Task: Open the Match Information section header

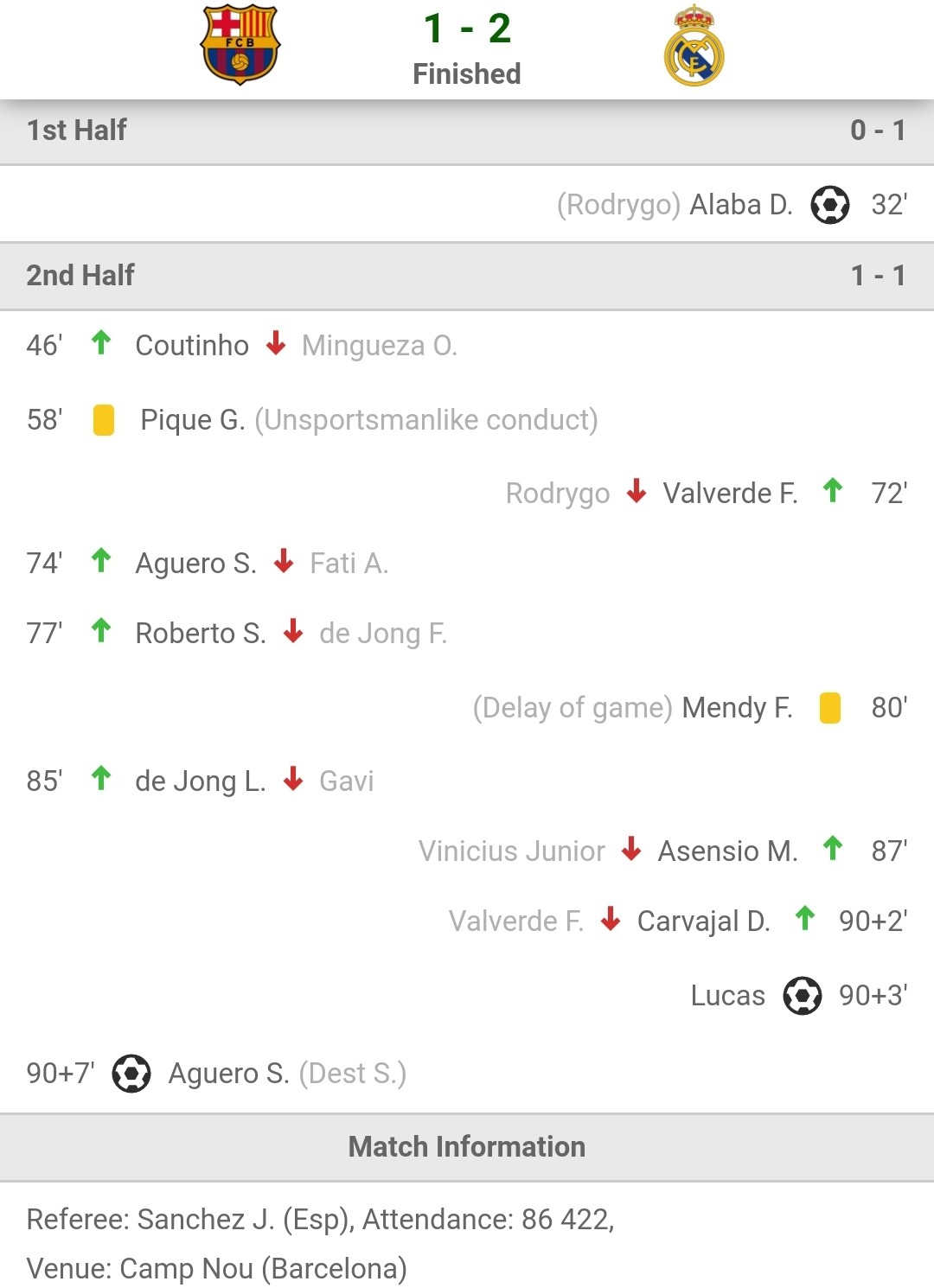Action: point(467,1147)
